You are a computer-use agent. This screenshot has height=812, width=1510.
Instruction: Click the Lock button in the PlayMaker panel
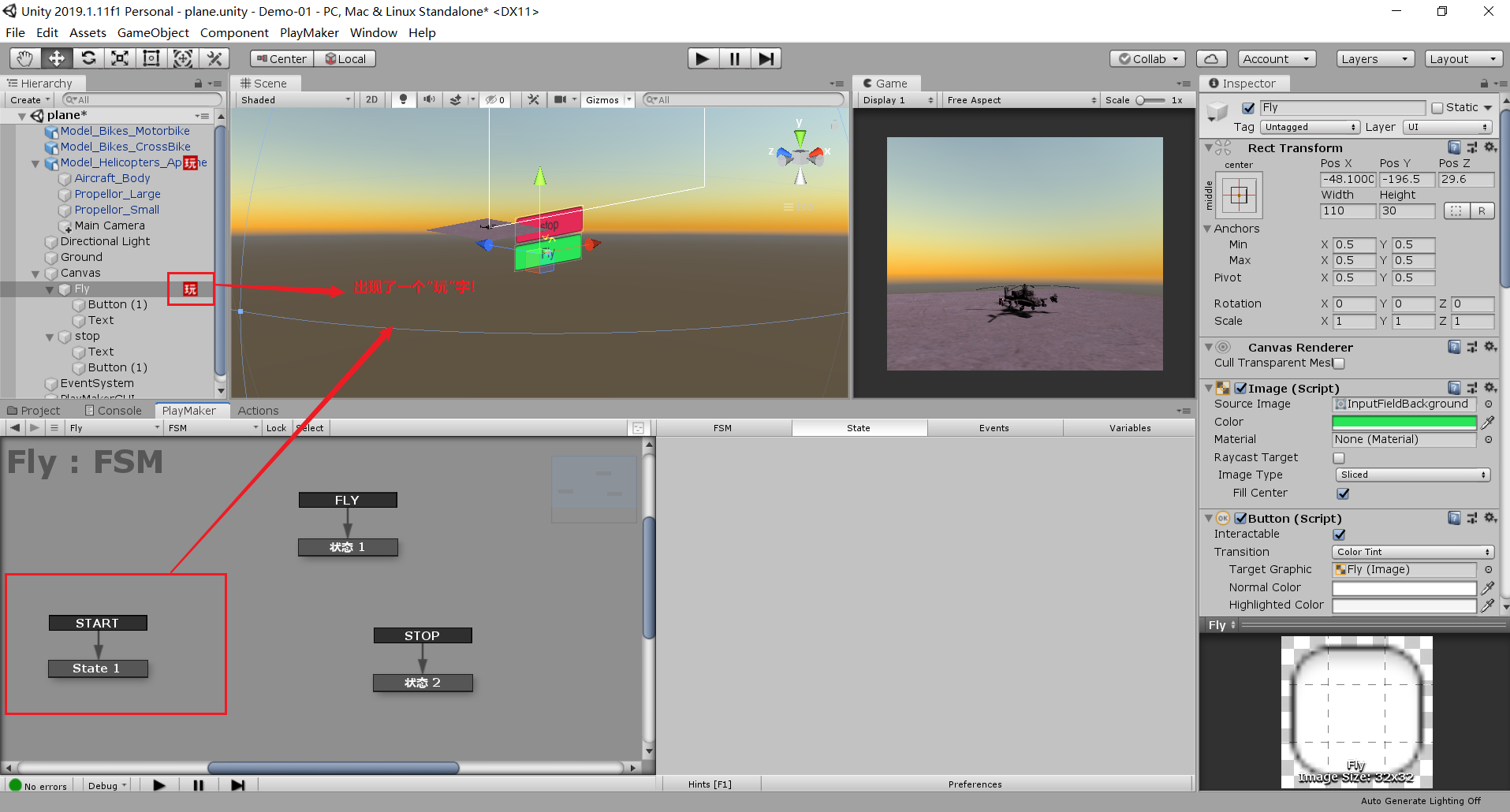point(276,427)
